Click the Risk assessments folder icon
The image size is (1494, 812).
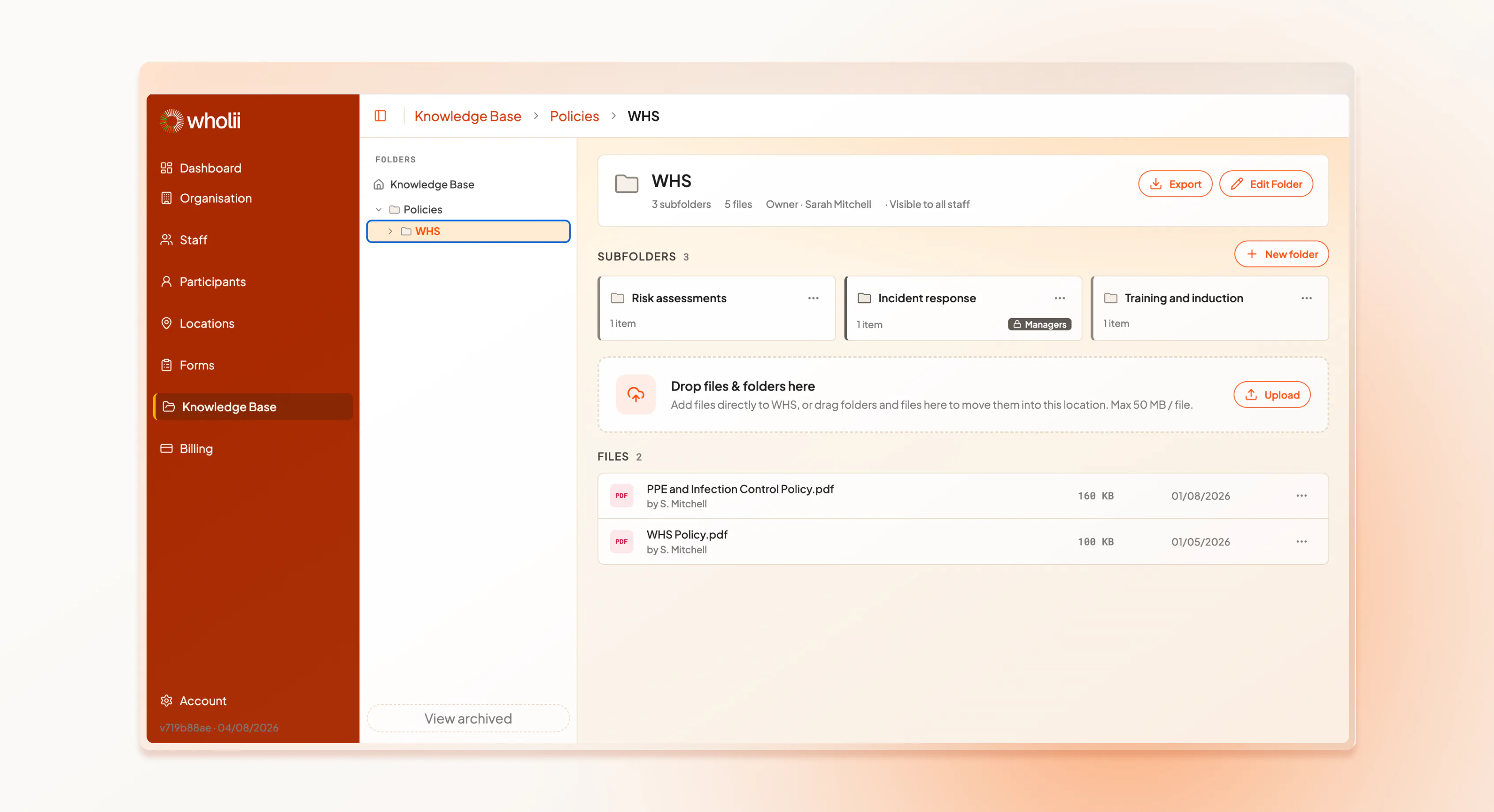[x=618, y=298]
